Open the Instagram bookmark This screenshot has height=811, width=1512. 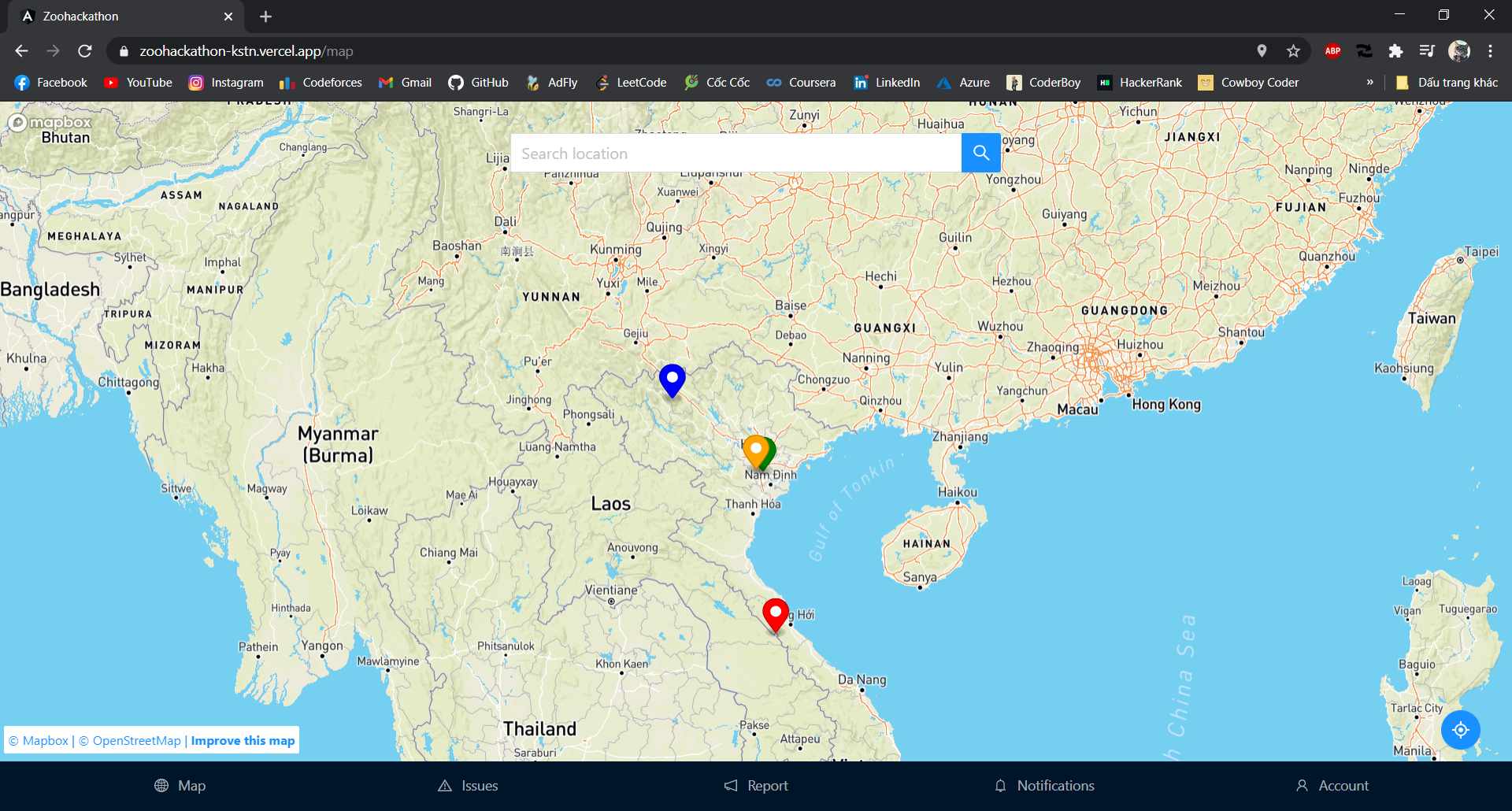[x=226, y=83]
